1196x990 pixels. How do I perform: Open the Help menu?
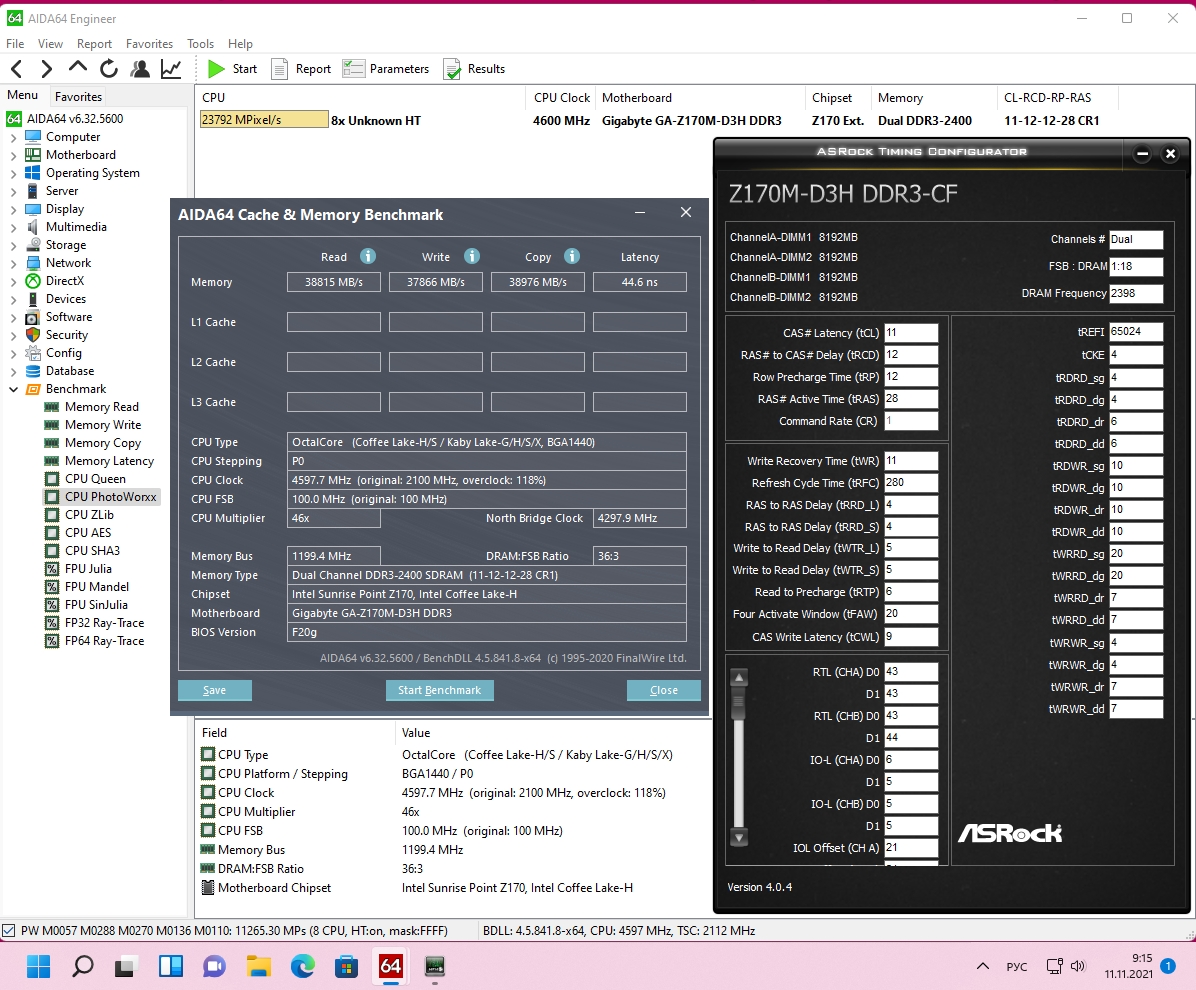(x=240, y=43)
